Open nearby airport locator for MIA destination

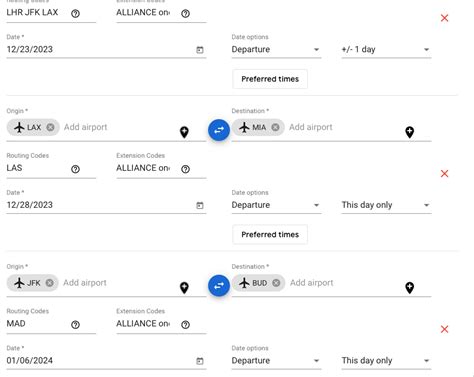(x=409, y=132)
